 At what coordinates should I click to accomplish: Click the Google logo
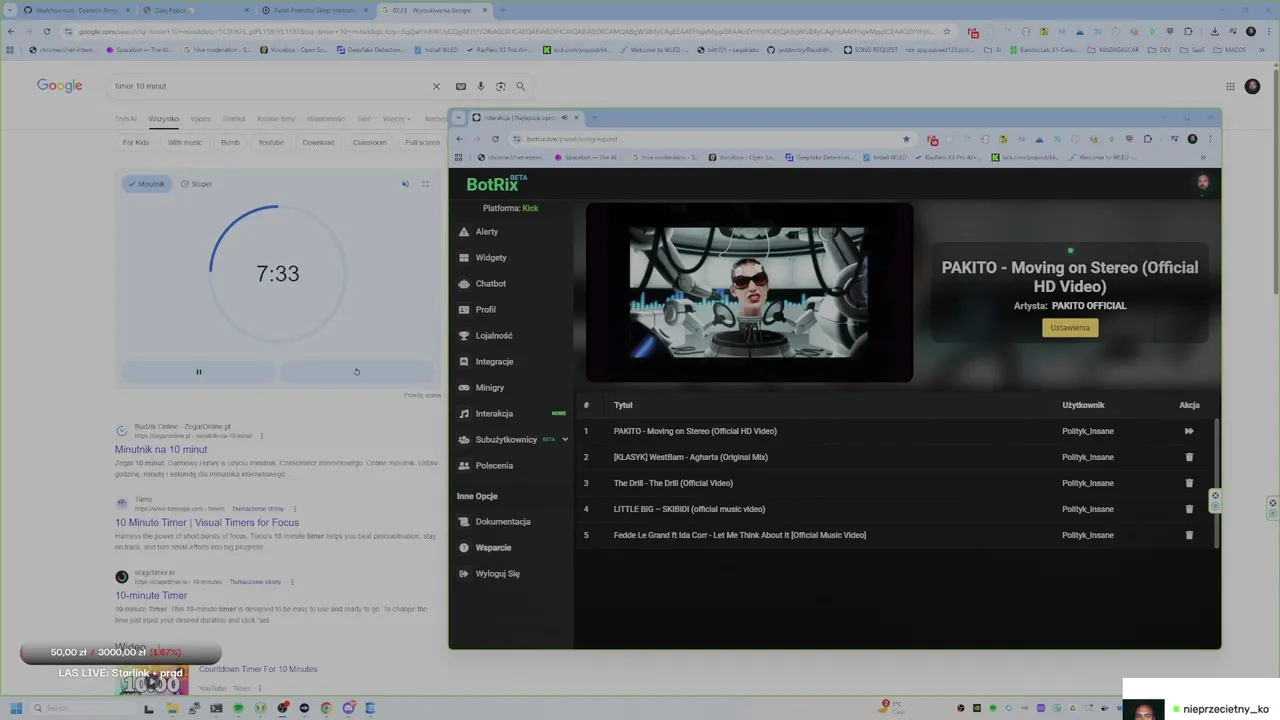(x=60, y=86)
